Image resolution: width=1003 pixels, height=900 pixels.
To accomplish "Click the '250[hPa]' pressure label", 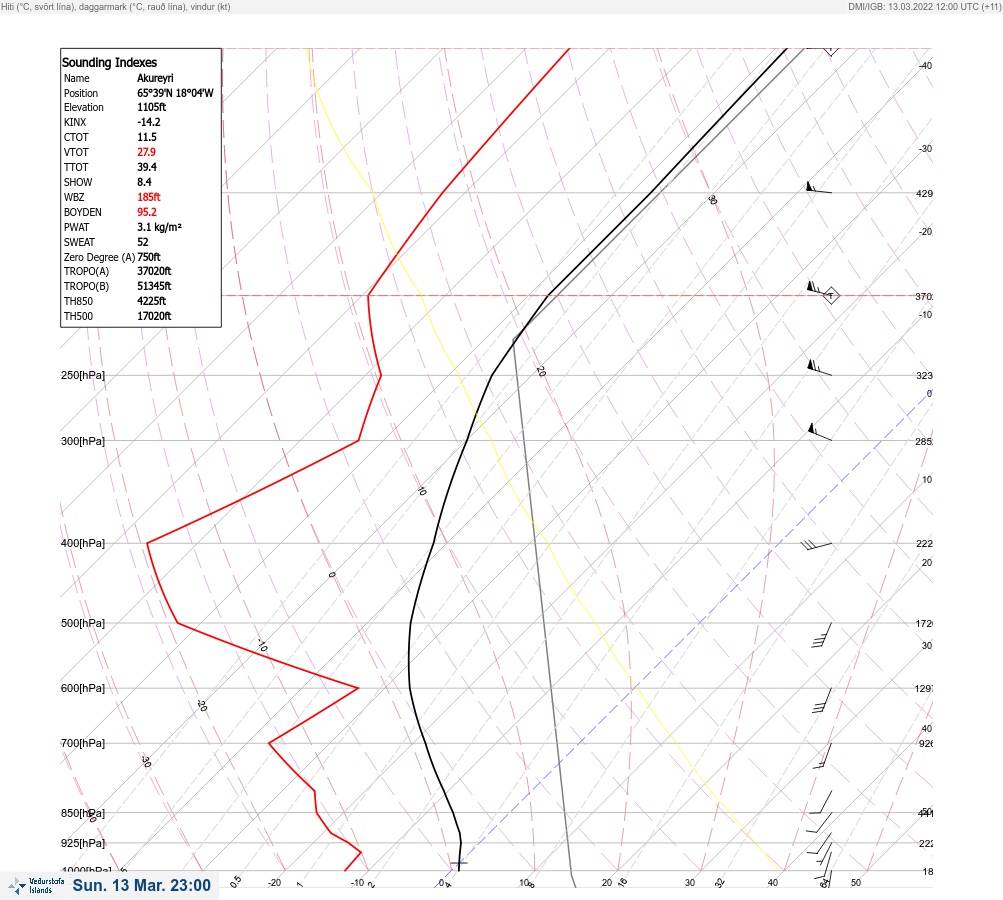I will coord(83,375).
